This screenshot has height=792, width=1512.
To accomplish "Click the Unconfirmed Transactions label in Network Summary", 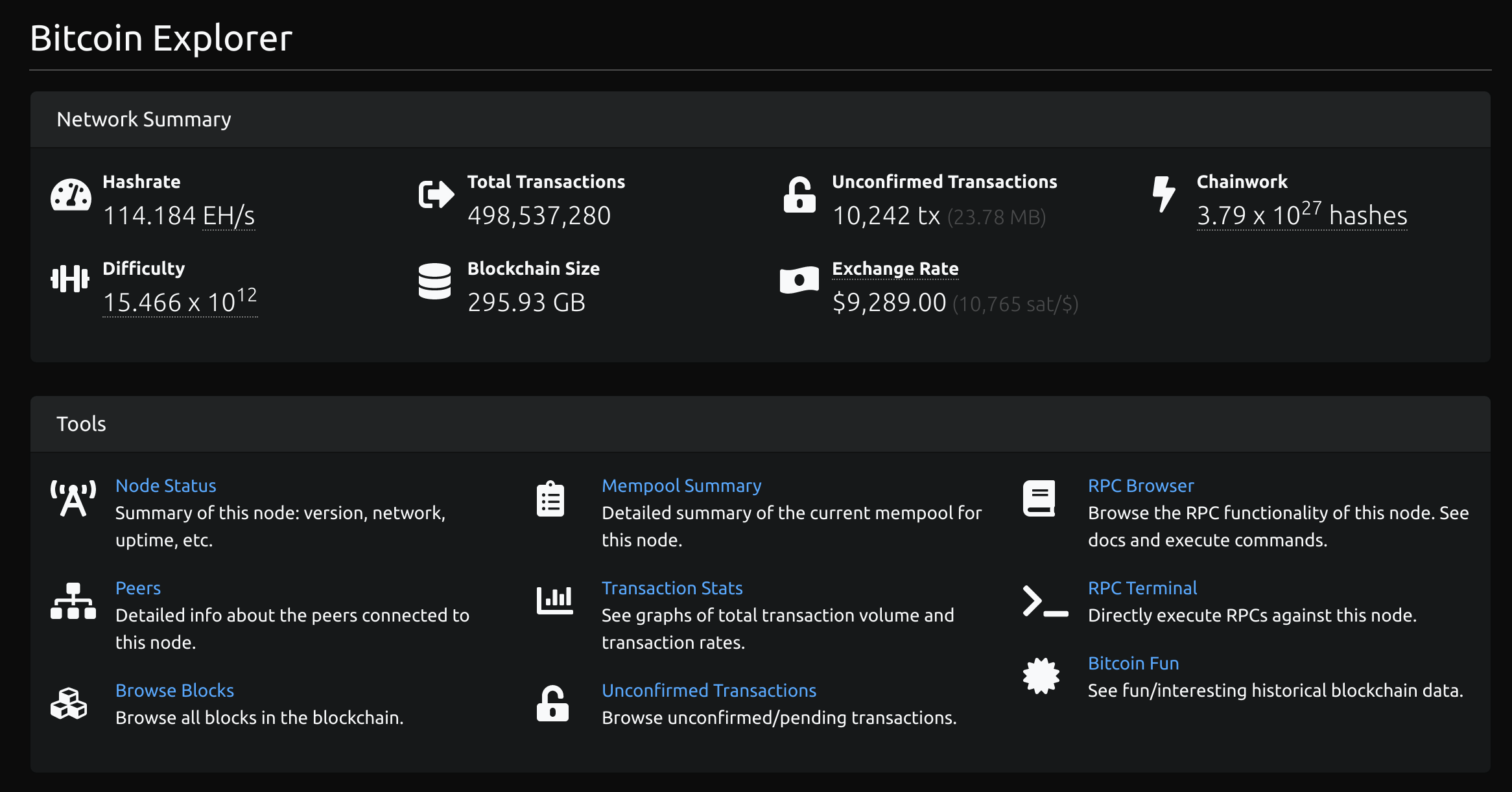I will coord(945,182).
